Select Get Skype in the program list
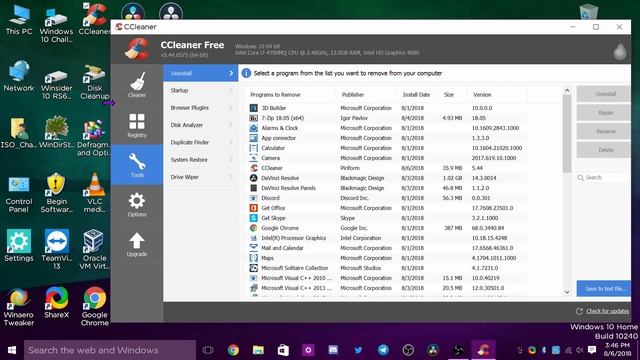This screenshot has height=360, width=640. [386, 218]
